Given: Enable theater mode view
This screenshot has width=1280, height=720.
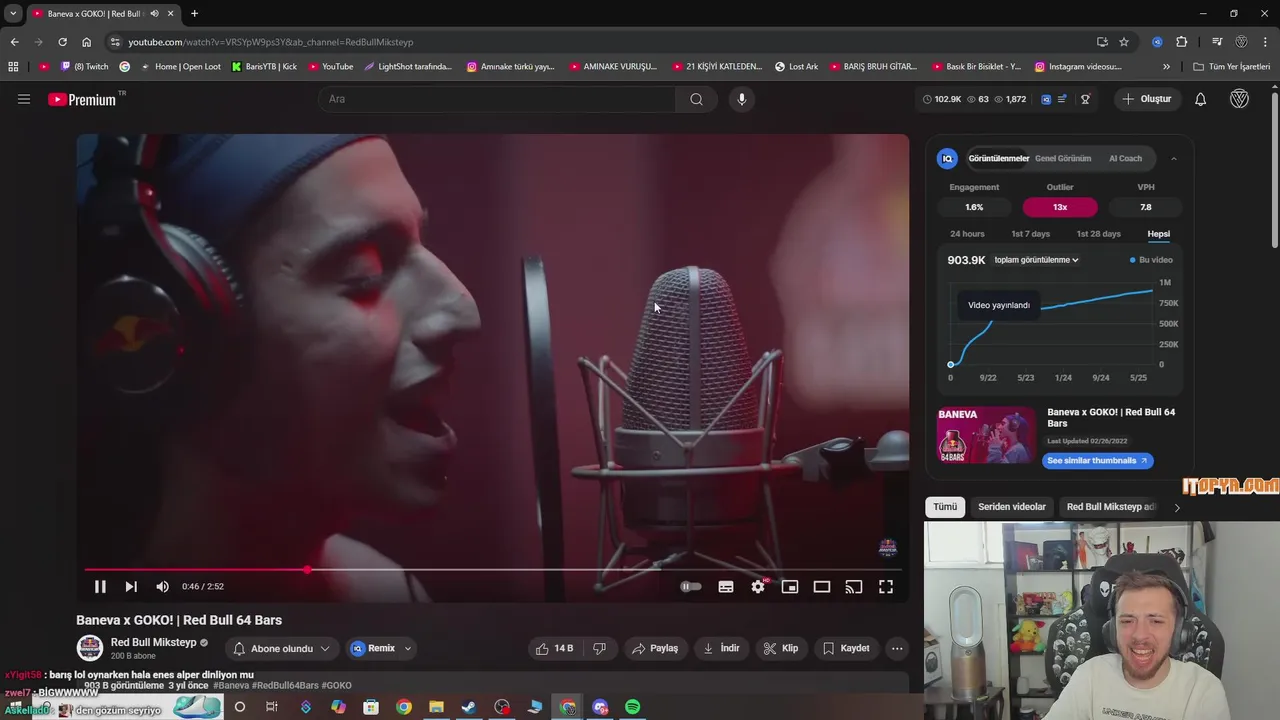Looking at the screenshot, I should point(822,587).
